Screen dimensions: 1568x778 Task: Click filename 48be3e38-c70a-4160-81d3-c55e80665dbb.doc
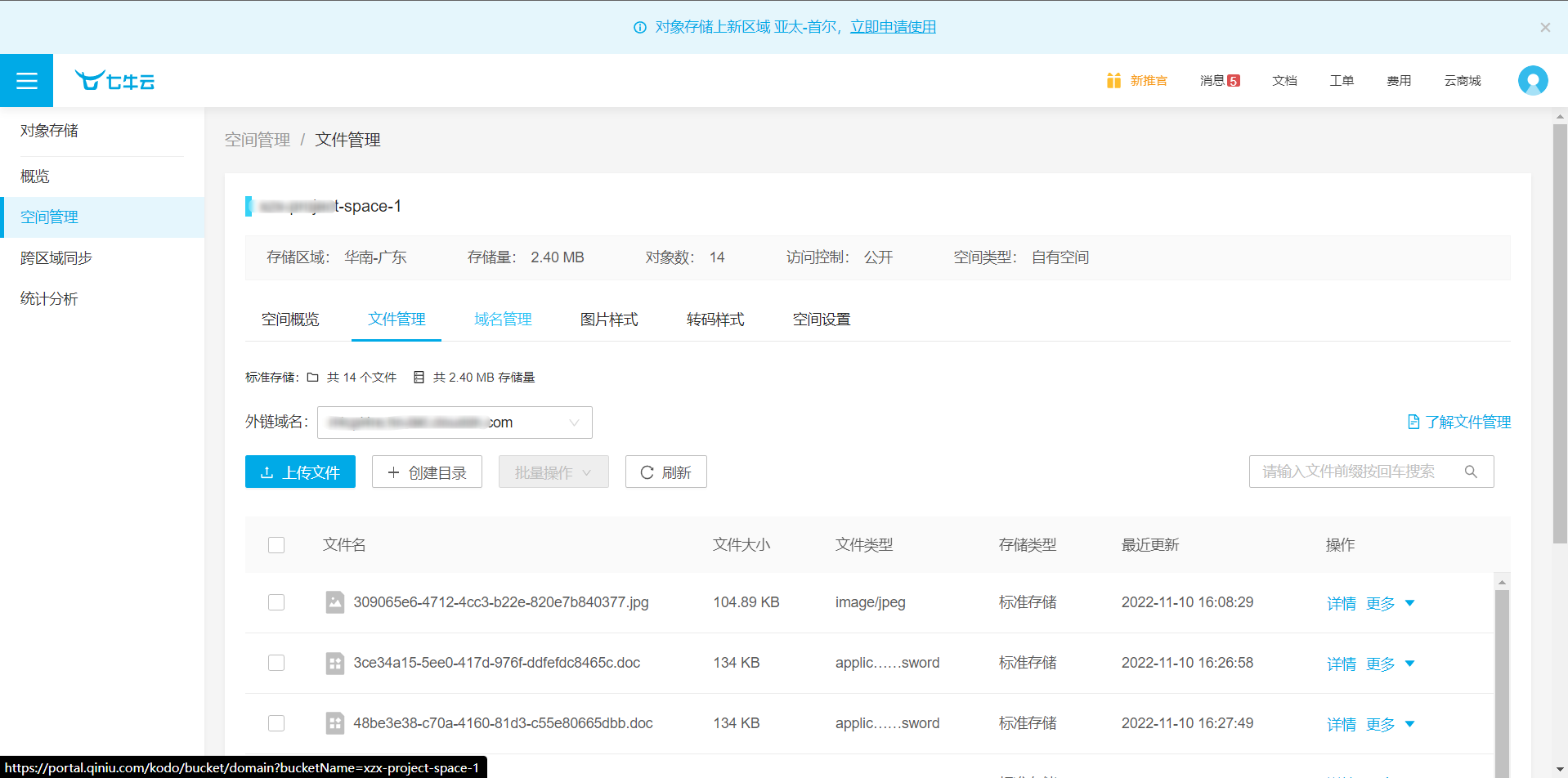point(503,723)
